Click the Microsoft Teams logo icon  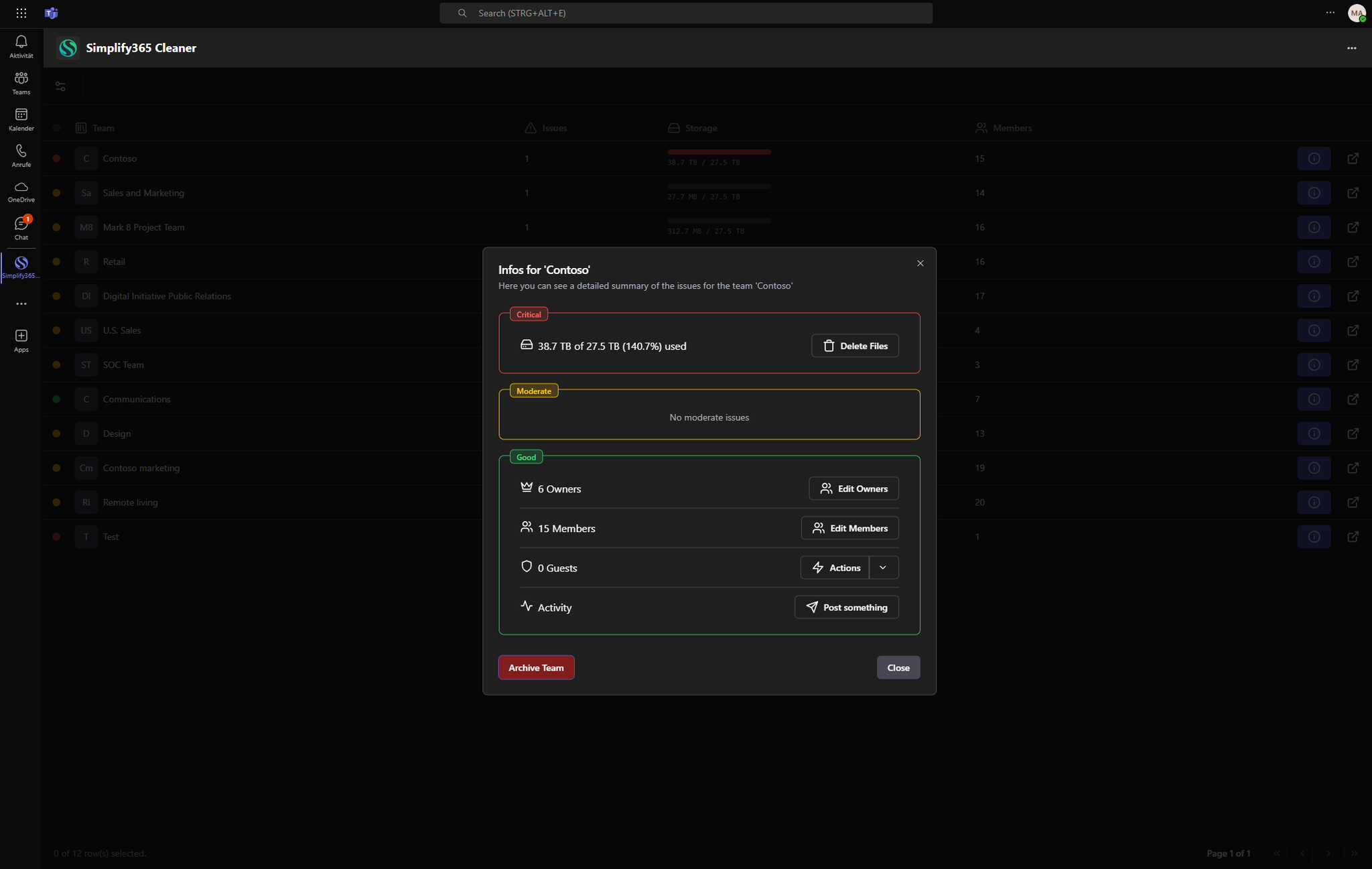pyautogui.click(x=51, y=13)
